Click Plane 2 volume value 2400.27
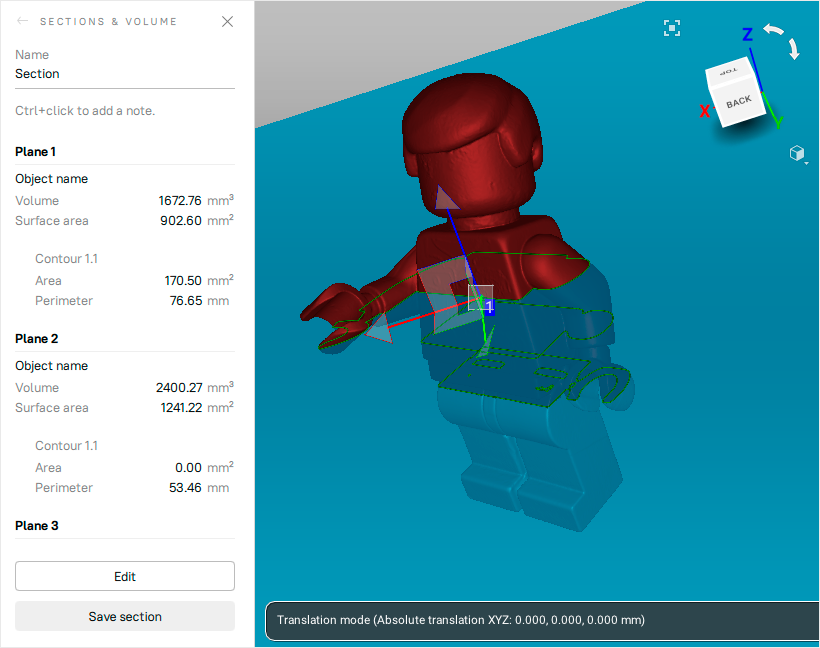Image resolution: width=820 pixels, height=648 pixels. coord(179,388)
